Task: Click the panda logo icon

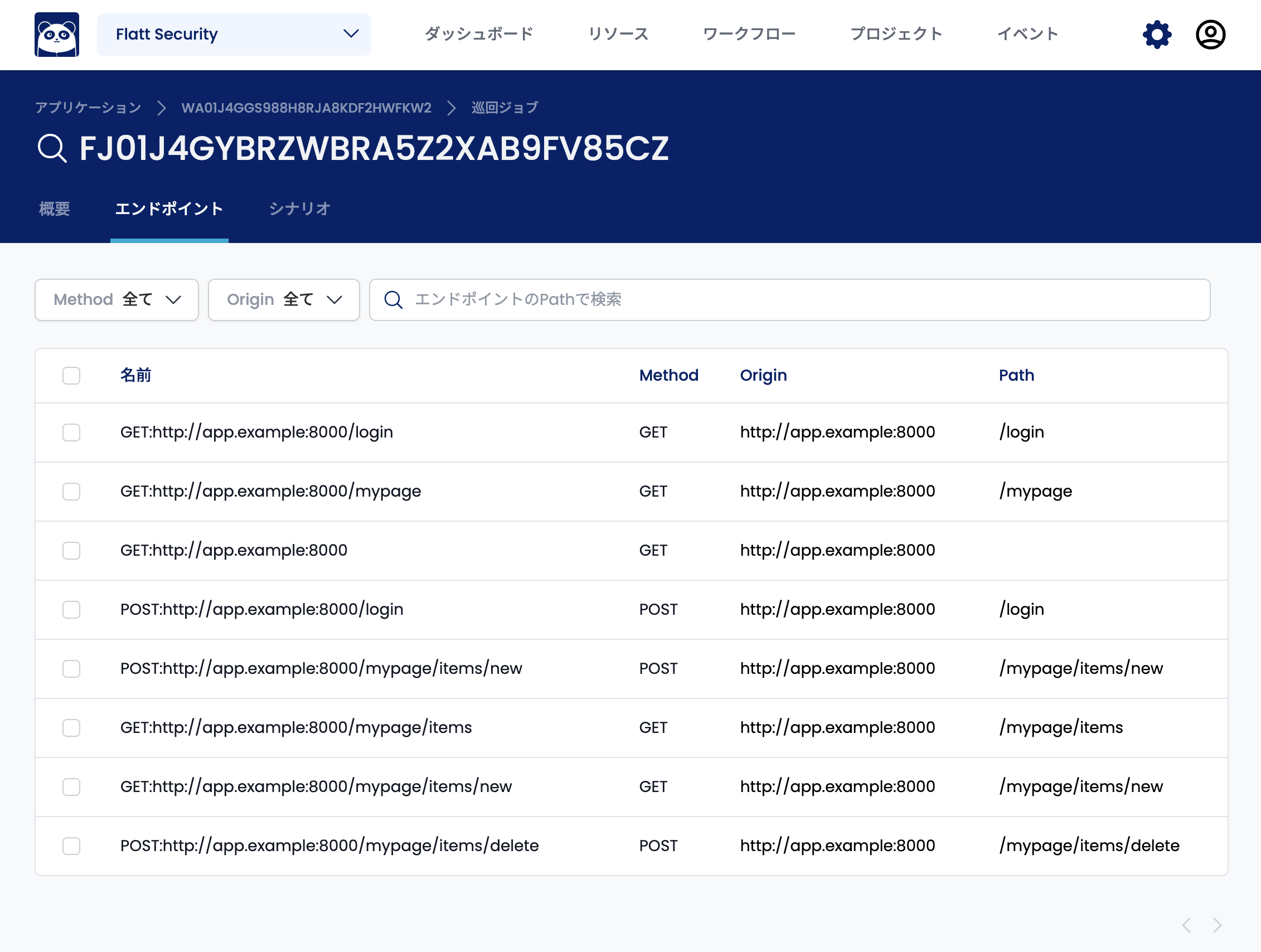Action: [56, 34]
